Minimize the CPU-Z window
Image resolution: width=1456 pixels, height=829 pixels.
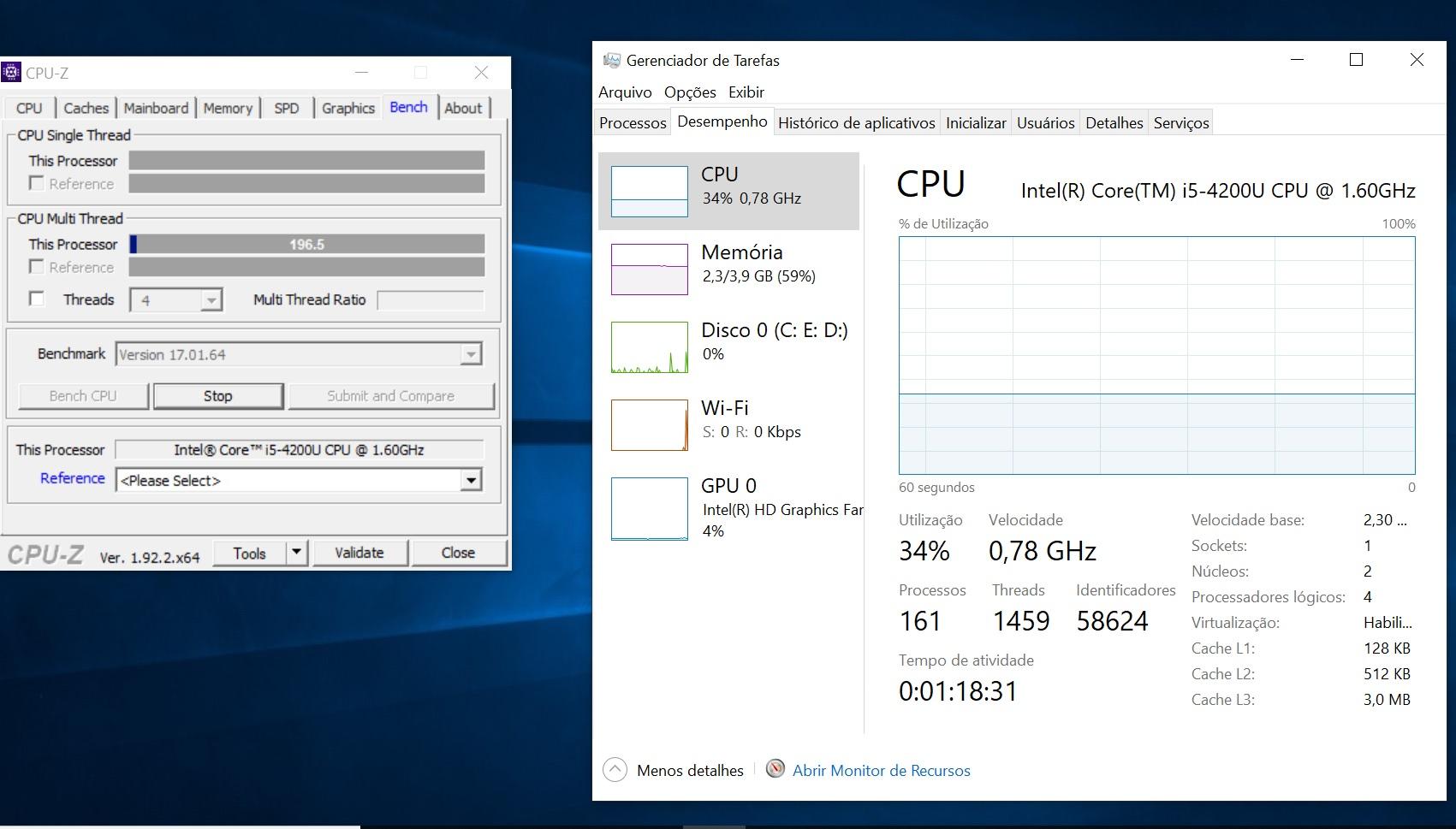coord(361,73)
